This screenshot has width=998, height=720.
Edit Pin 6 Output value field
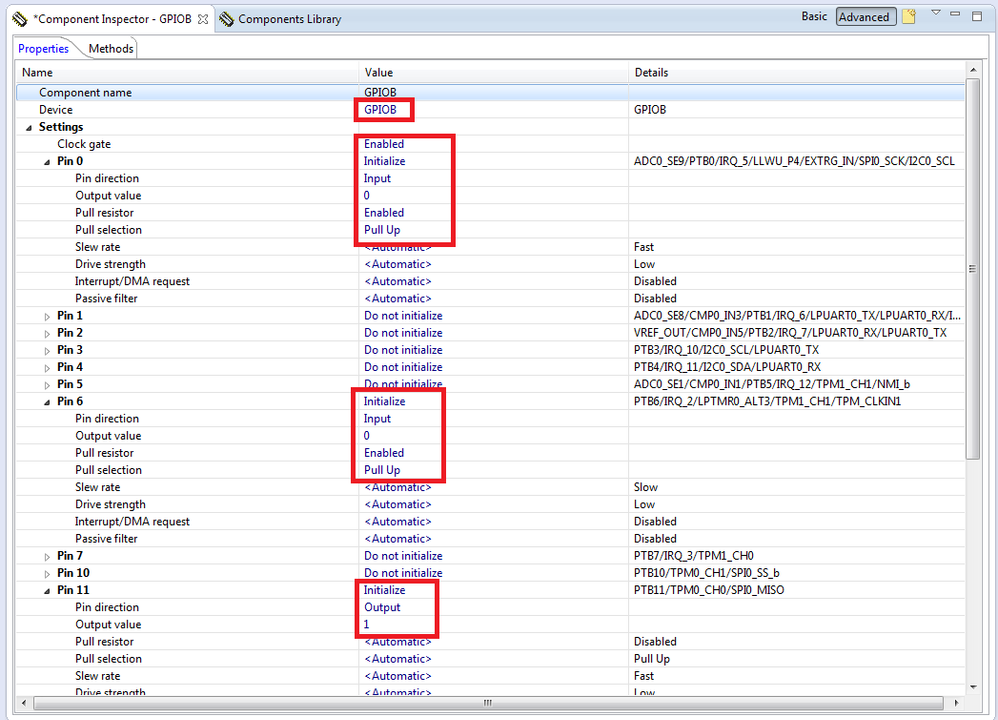click(x=367, y=435)
